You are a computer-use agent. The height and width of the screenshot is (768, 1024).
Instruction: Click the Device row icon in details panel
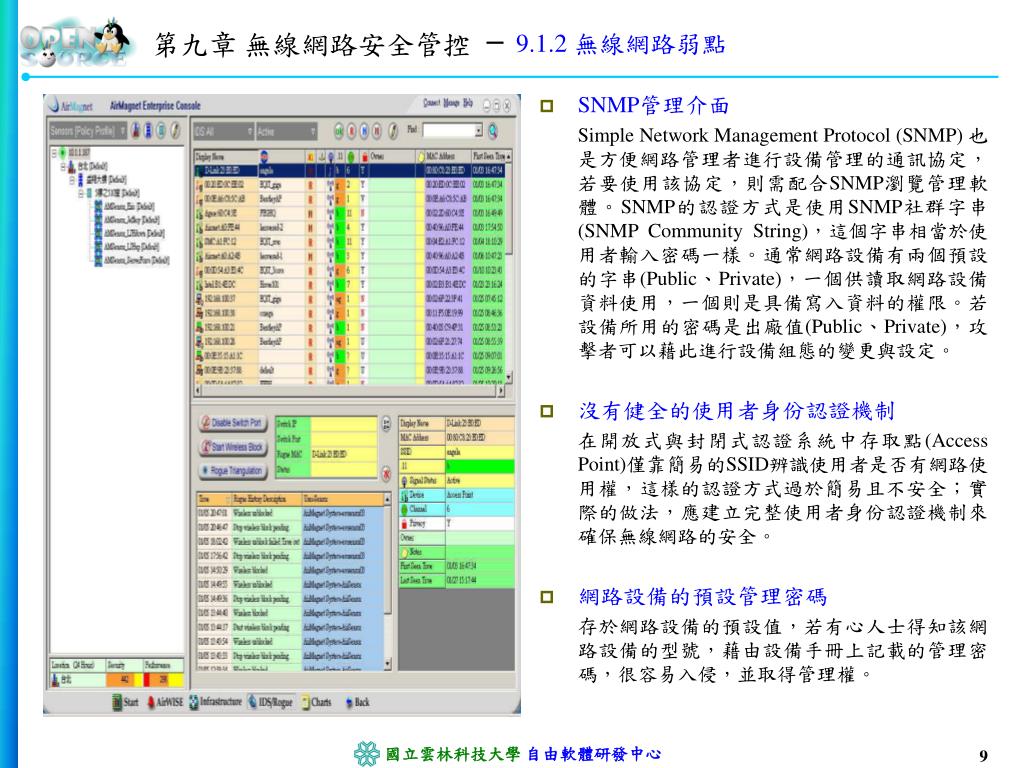click(405, 496)
